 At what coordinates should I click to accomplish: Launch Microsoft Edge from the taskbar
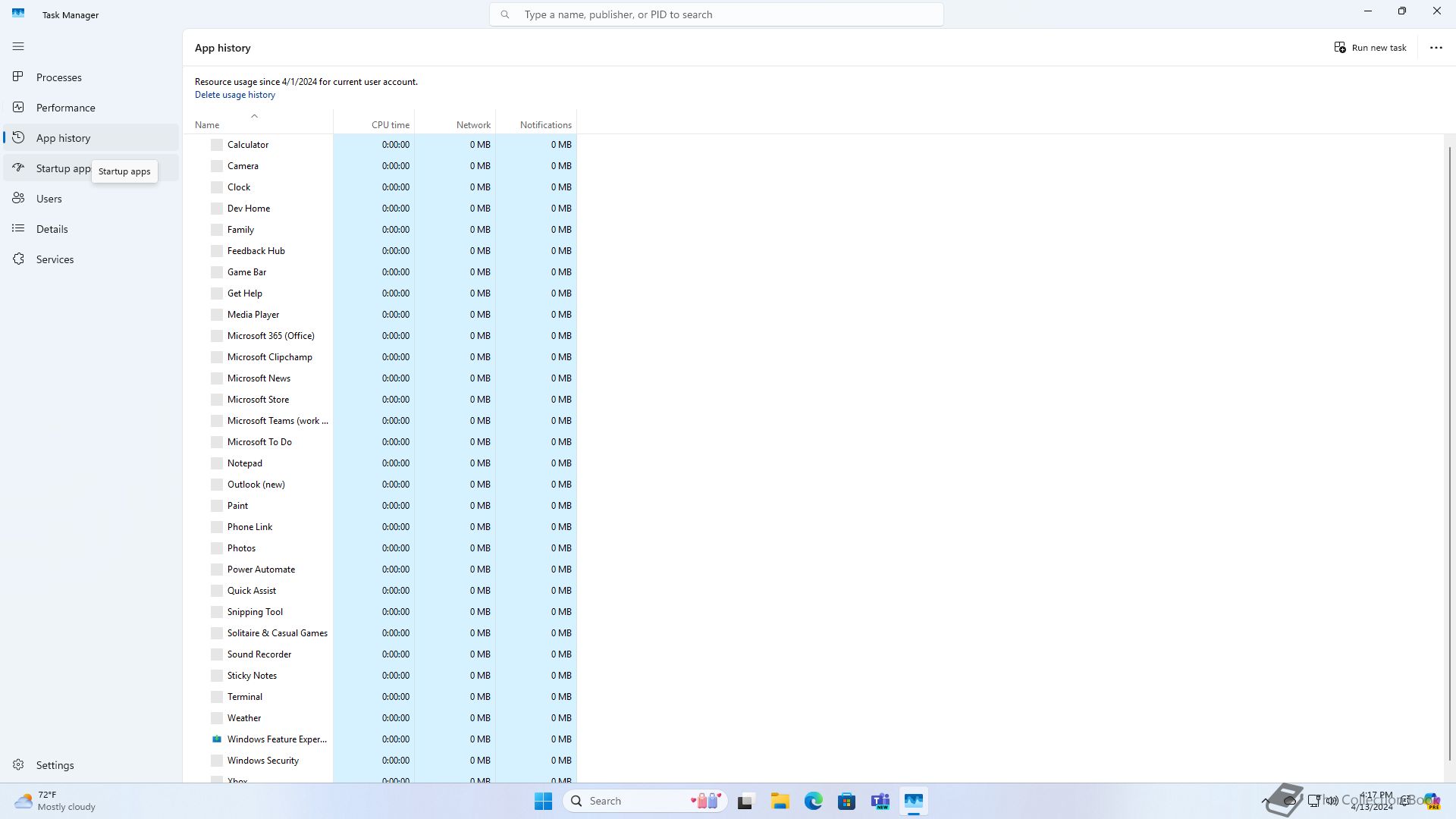tap(814, 801)
